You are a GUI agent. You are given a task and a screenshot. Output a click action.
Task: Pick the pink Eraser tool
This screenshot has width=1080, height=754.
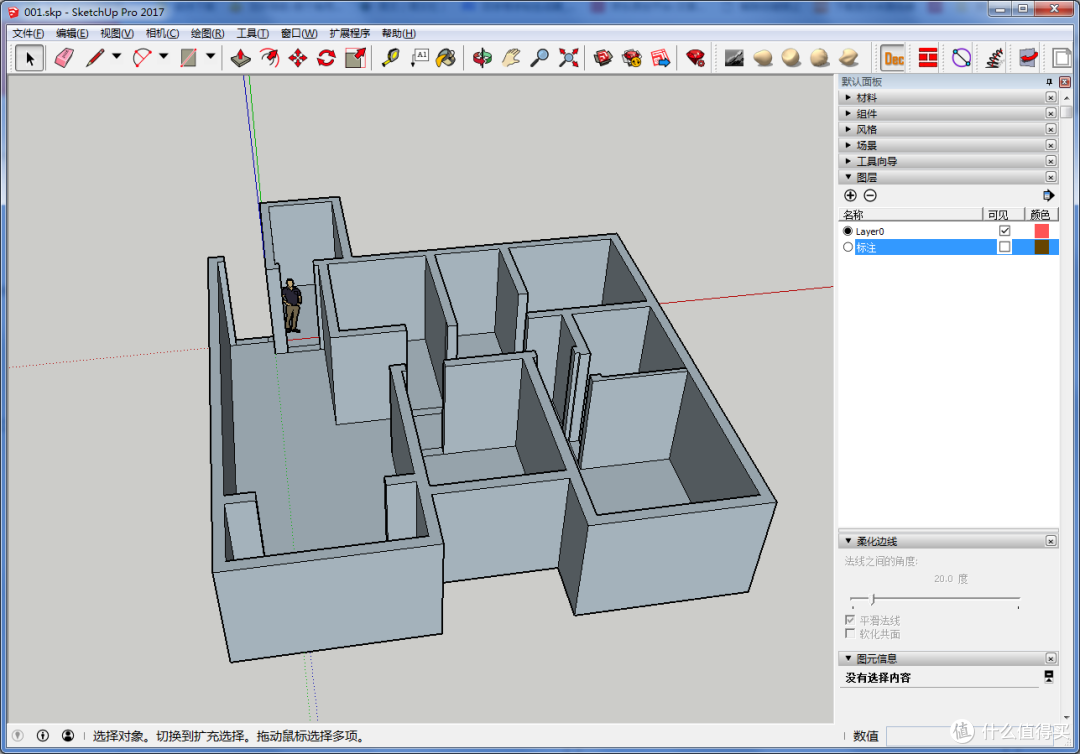coord(64,58)
